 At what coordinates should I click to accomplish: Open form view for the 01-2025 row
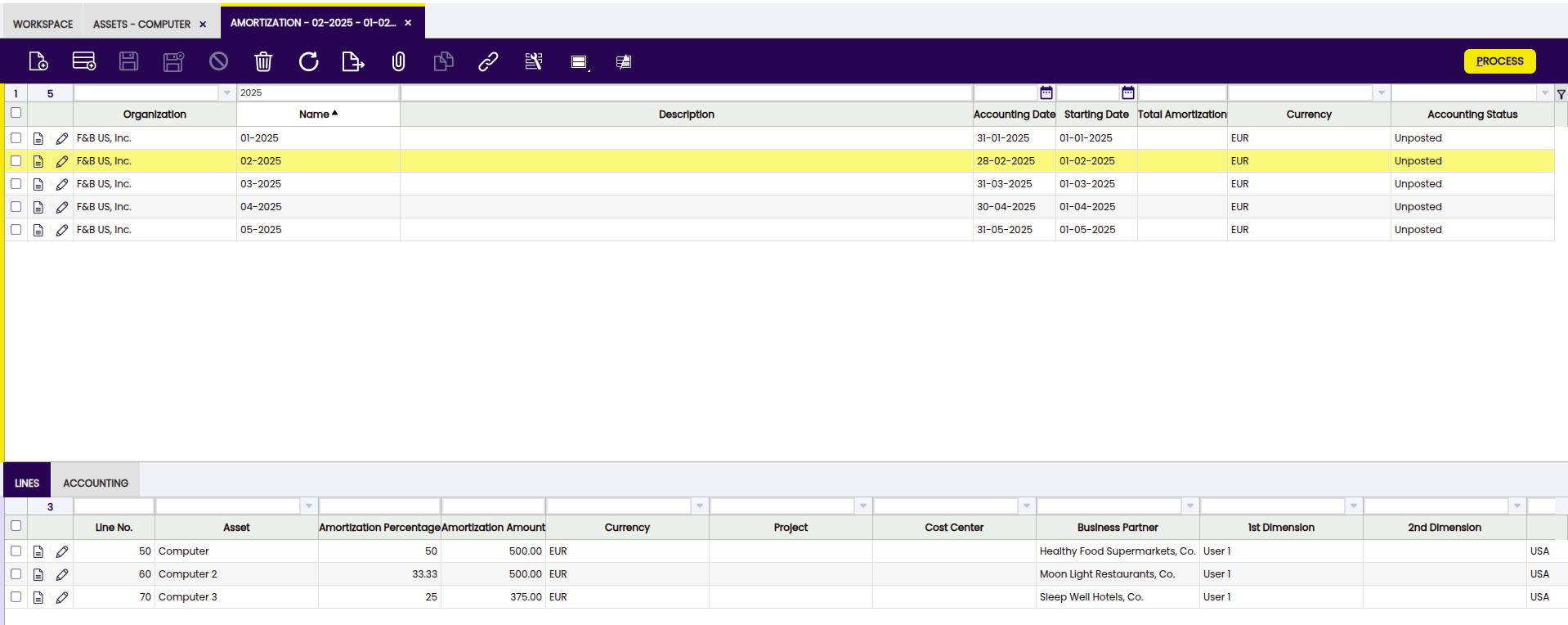[38, 138]
